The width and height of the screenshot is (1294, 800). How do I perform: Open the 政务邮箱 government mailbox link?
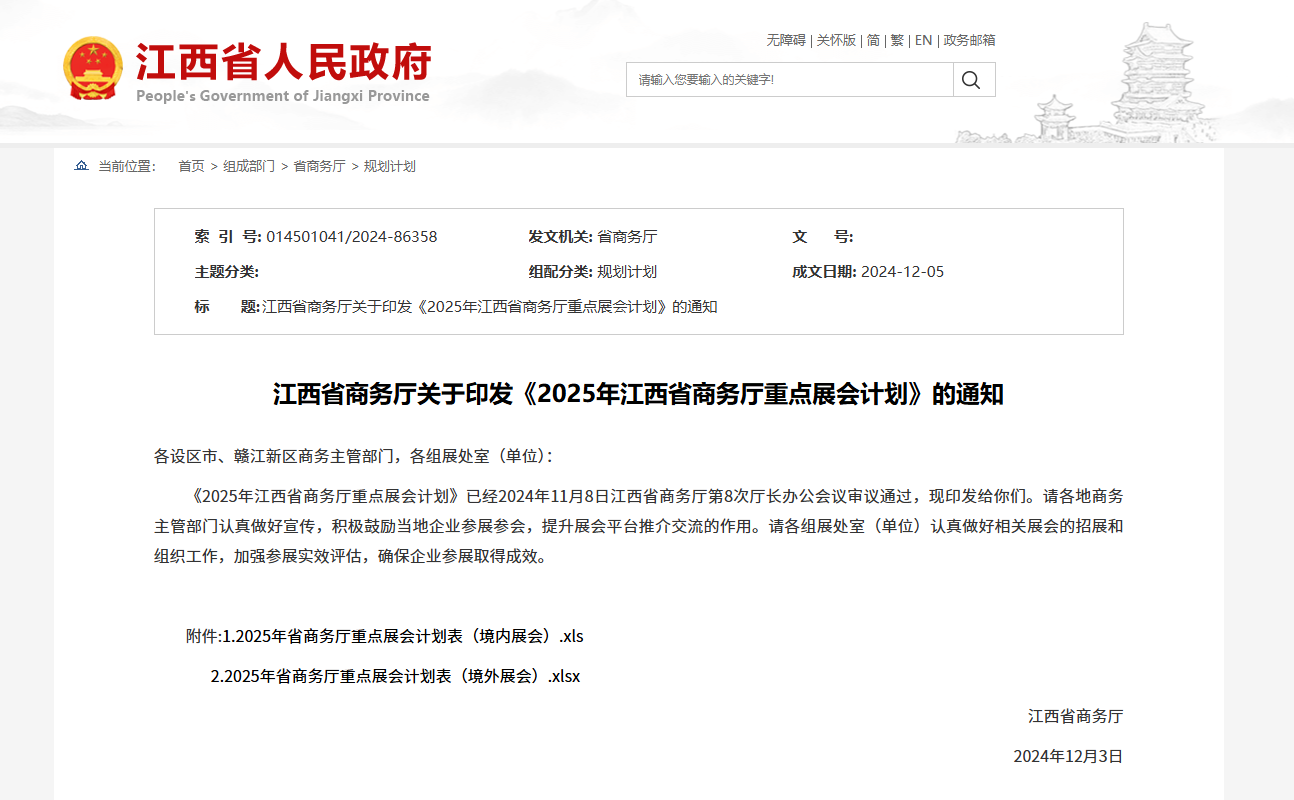click(x=969, y=40)
